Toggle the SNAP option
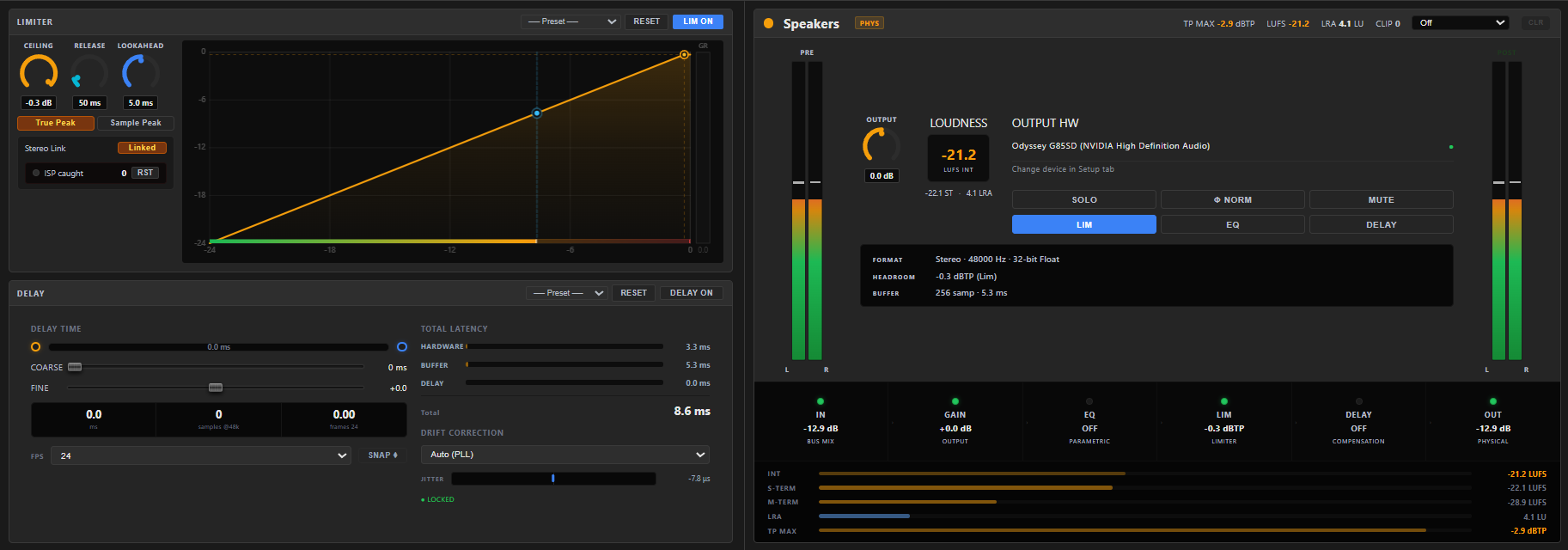Image resolution: width=1568 pixels, height=550 pixels. click(x=383, y=455)
